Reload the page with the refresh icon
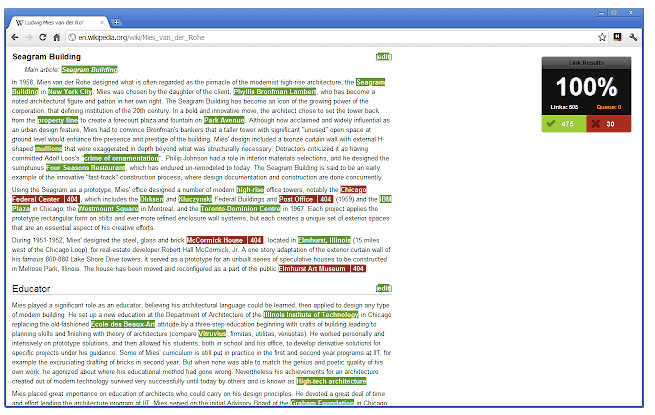 43,37
